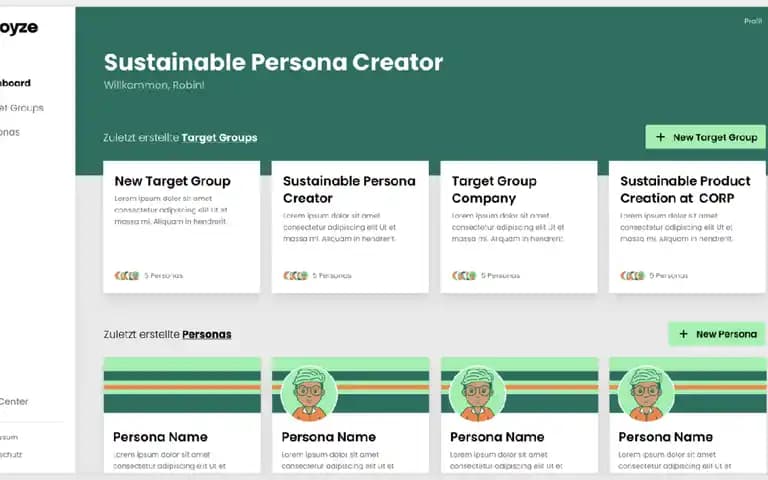Click the fourth persona card's avatar
The width and height of the screenshot is (768, 480).
coord(646,394)
